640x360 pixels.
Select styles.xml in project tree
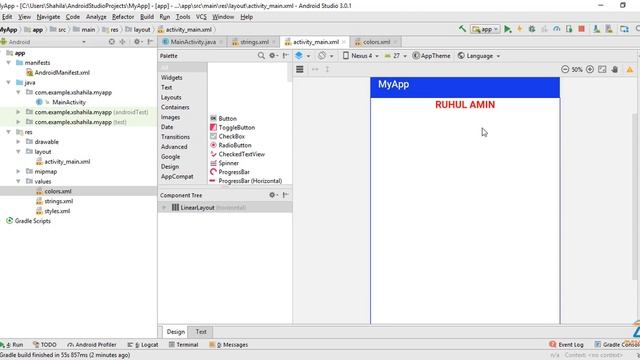click(x=53, y=211)
